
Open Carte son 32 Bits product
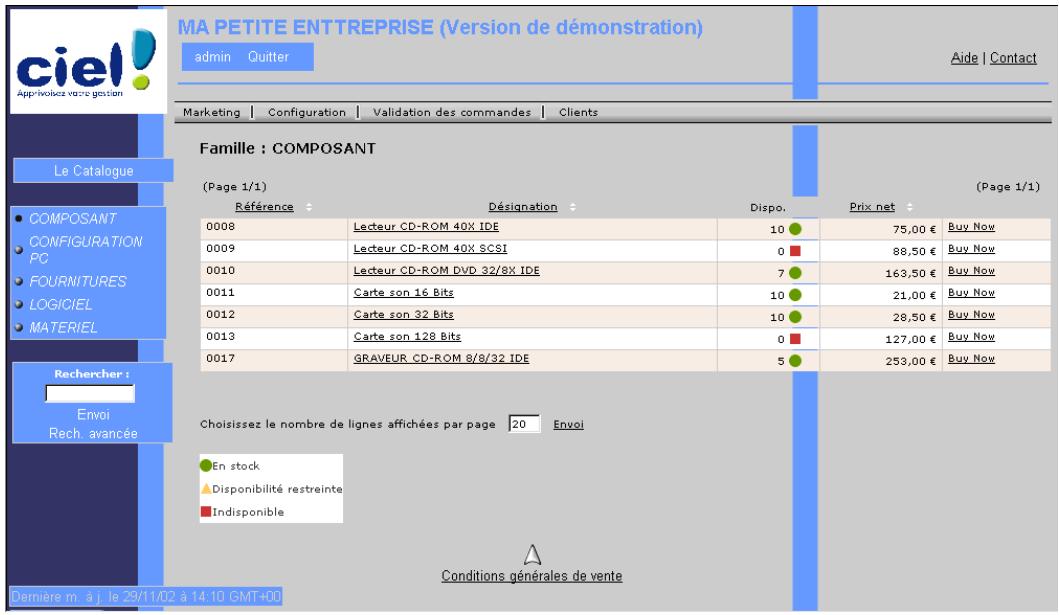tap(404, 315)
